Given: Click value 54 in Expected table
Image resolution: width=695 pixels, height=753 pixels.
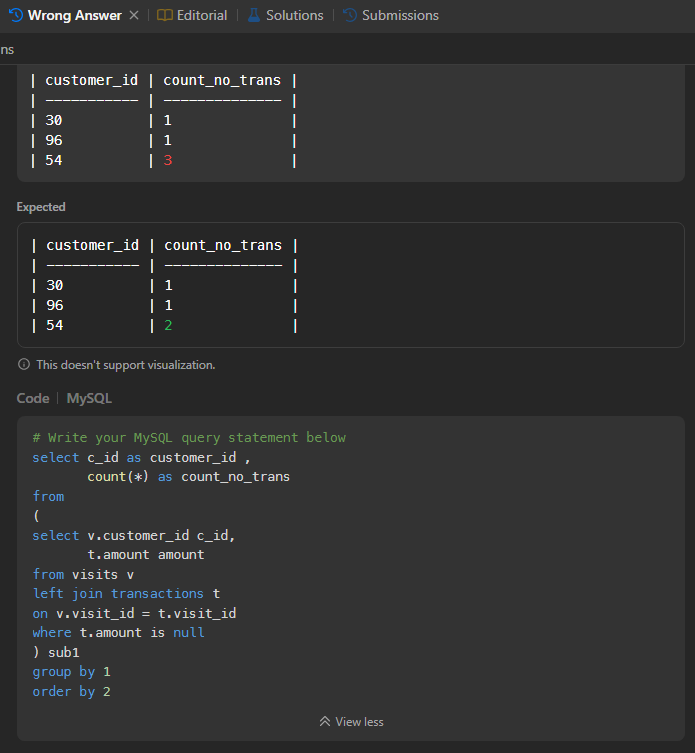Looking at the screenshot, I should 55,326.
